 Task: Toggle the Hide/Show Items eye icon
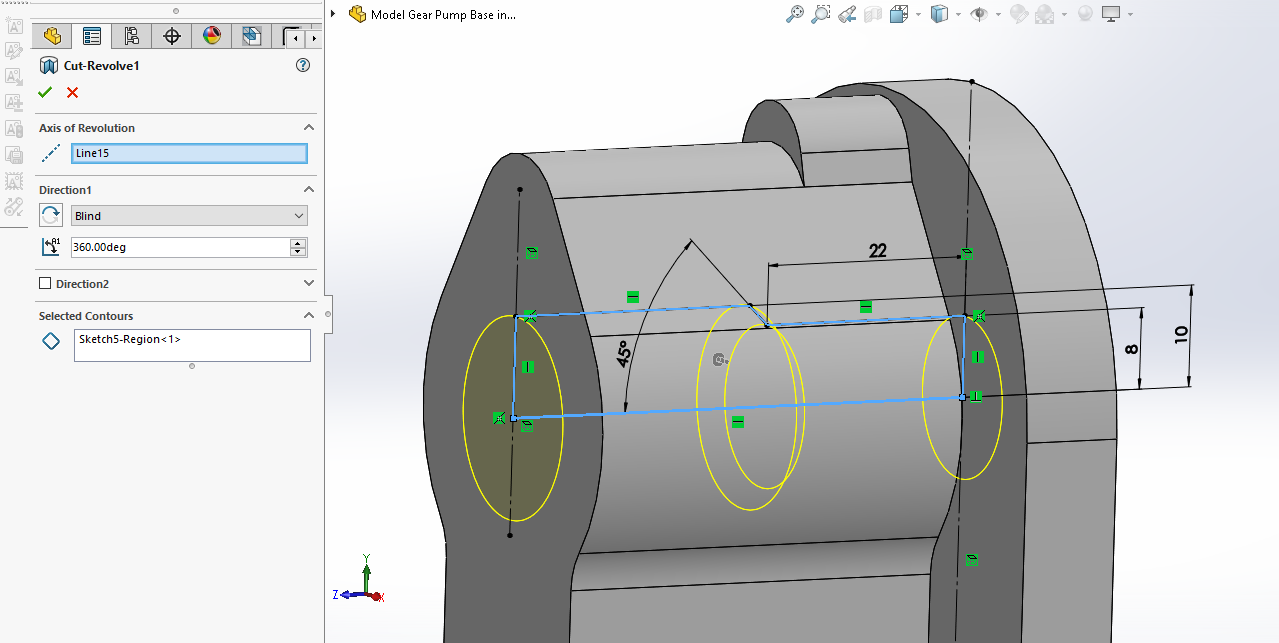tap(979, 14)
